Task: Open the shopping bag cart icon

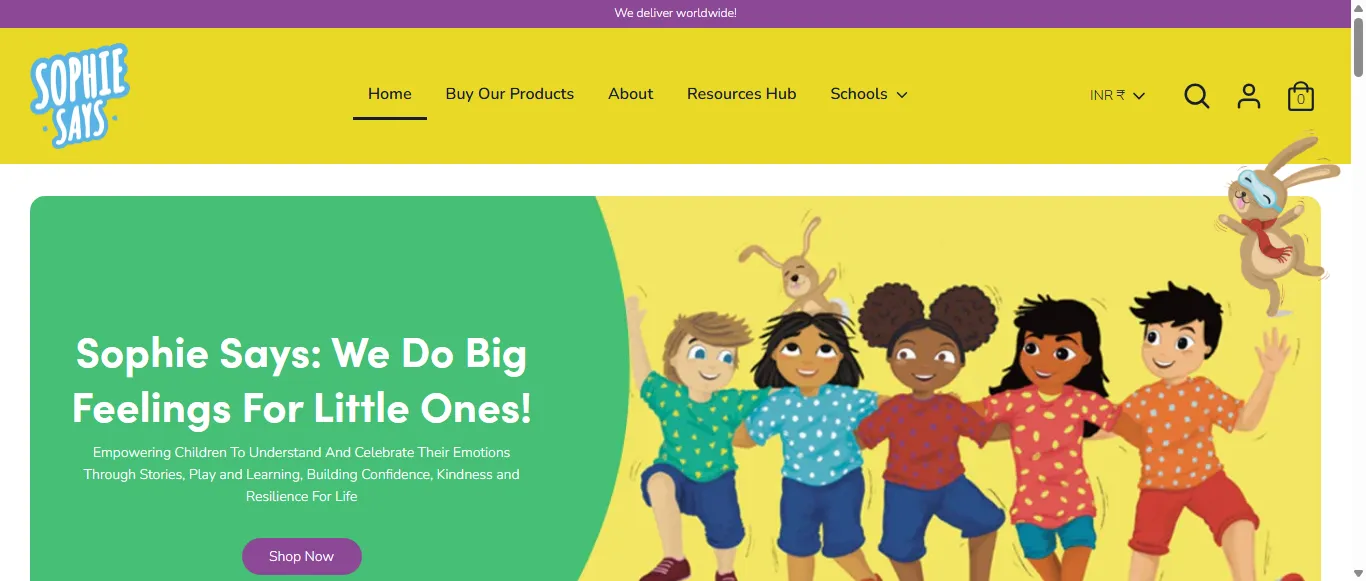Action: (x=1300, y=96)
